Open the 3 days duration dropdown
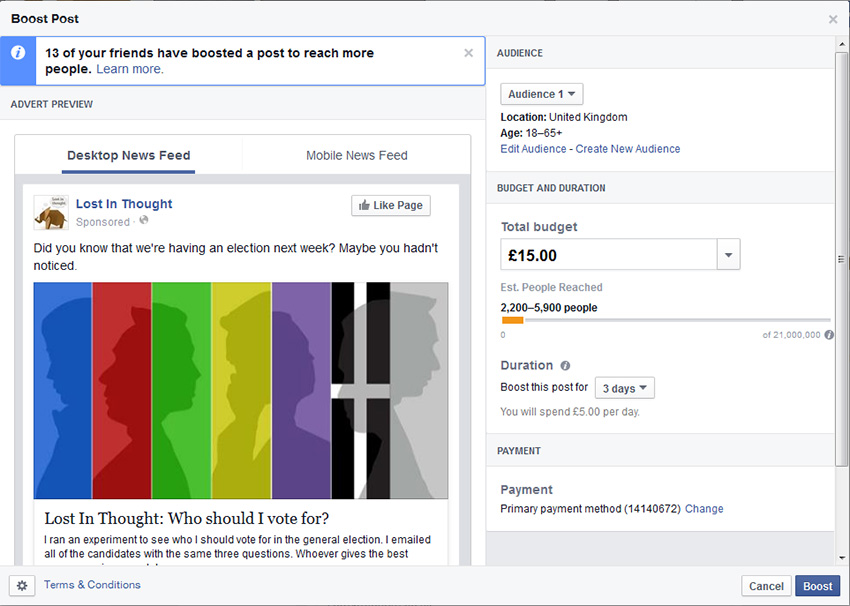Screen dimensions: 850x606 point(624,388)
